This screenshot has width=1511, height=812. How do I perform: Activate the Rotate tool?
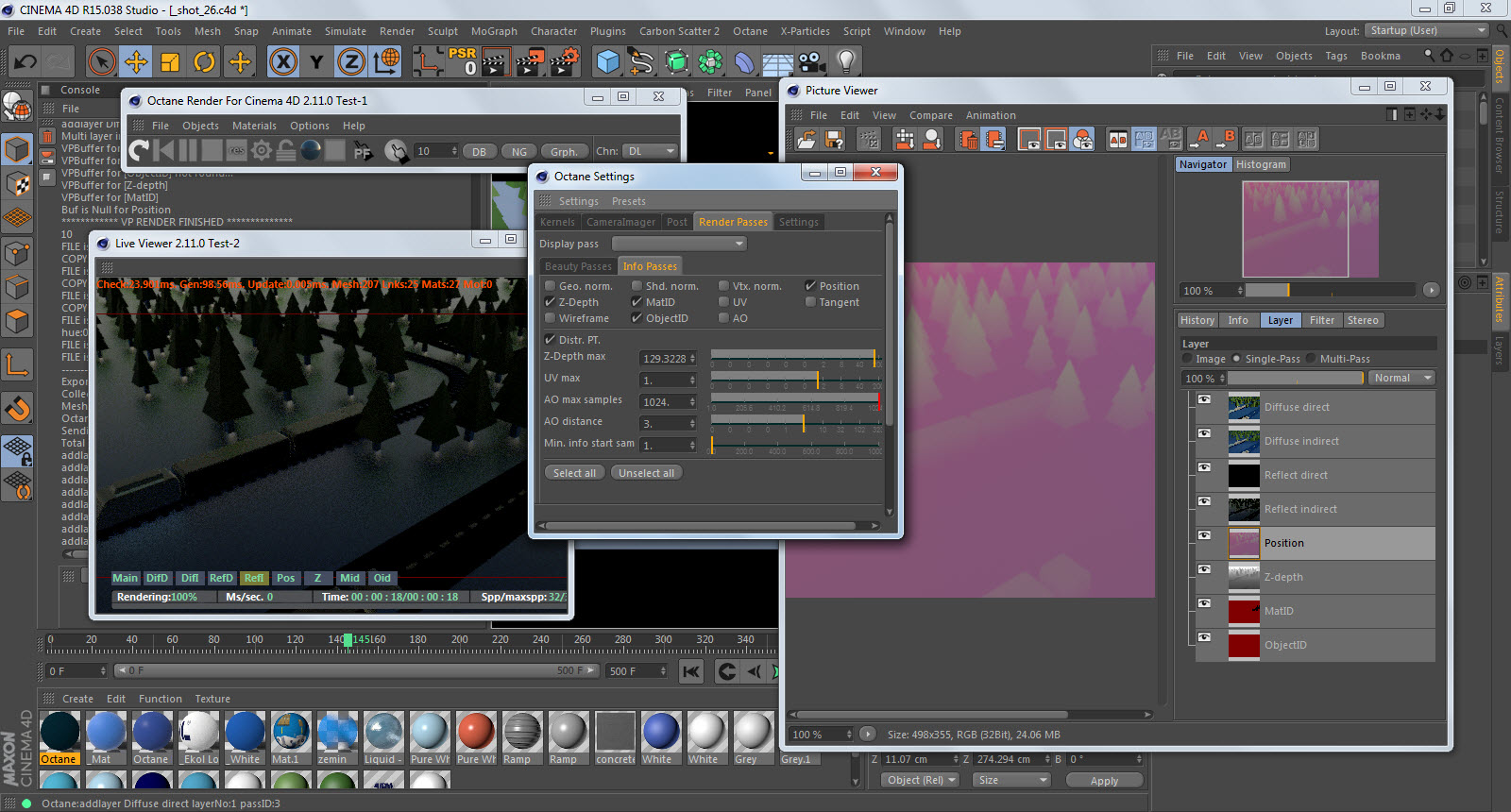[x=204, y=62]
